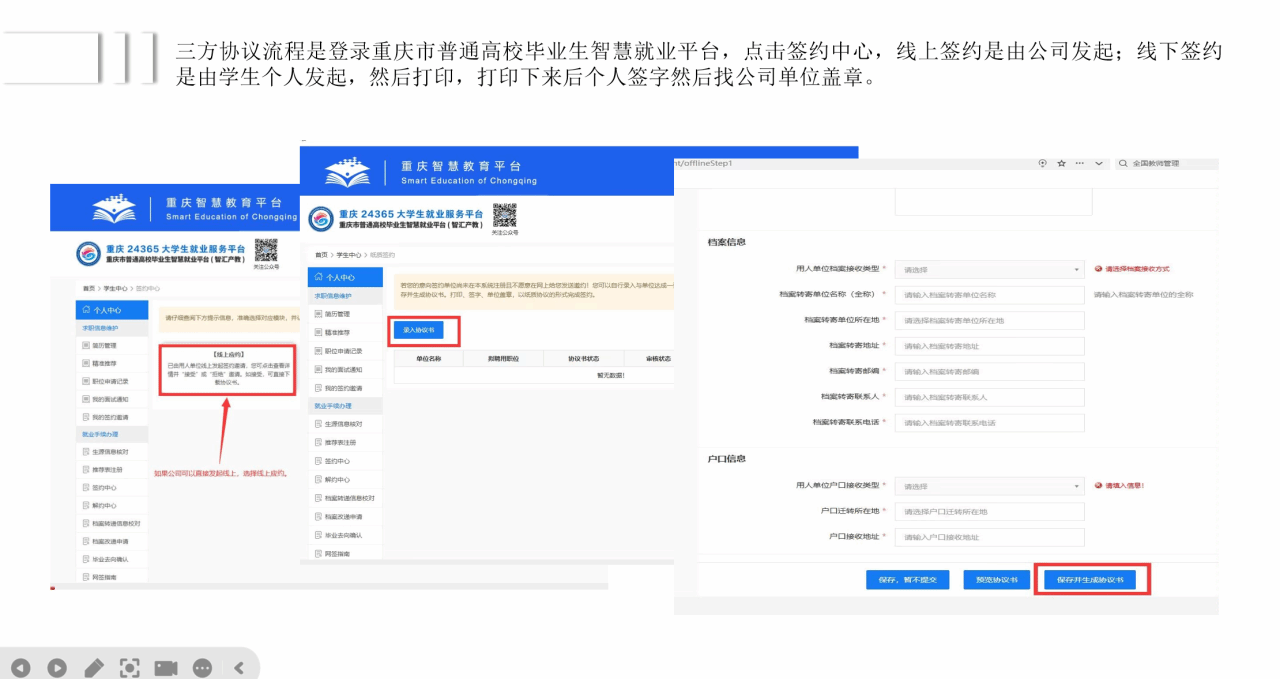Click 我的面试通知 icon on 纸质签约 page sidebar
Viewport: 1280px width, 679px height.
coord(318,369)
